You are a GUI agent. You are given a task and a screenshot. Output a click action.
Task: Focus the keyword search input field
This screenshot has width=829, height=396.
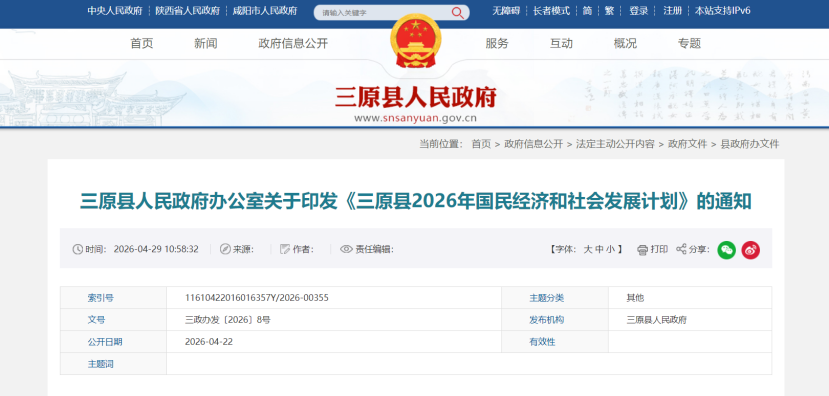coord(384,13)
